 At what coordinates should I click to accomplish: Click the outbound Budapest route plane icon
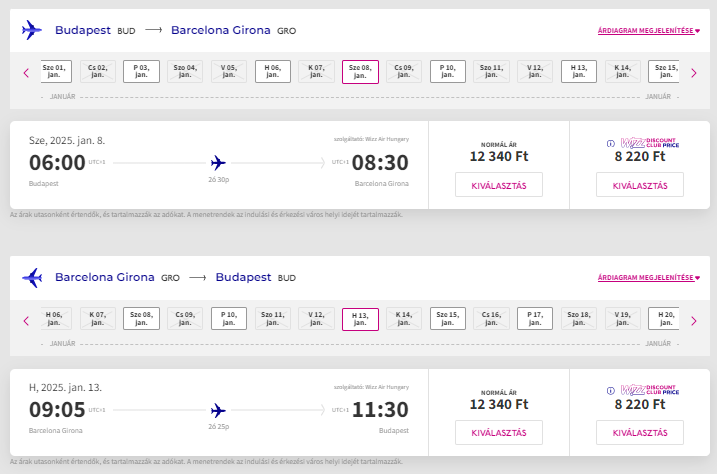(x=32, y=30)
